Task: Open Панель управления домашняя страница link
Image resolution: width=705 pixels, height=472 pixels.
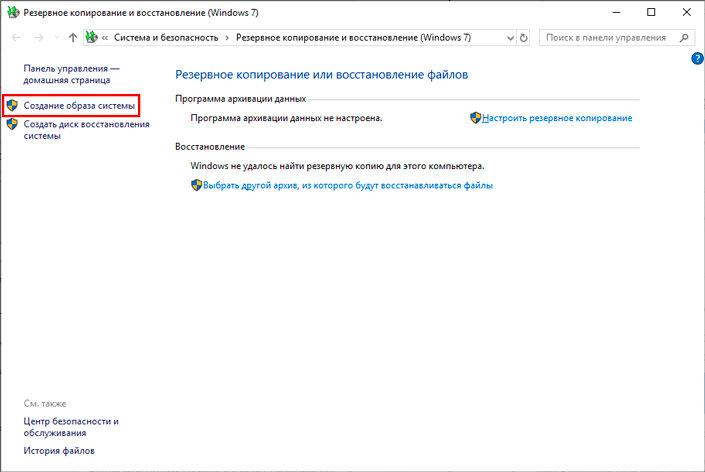Action: tap(71, 74)
